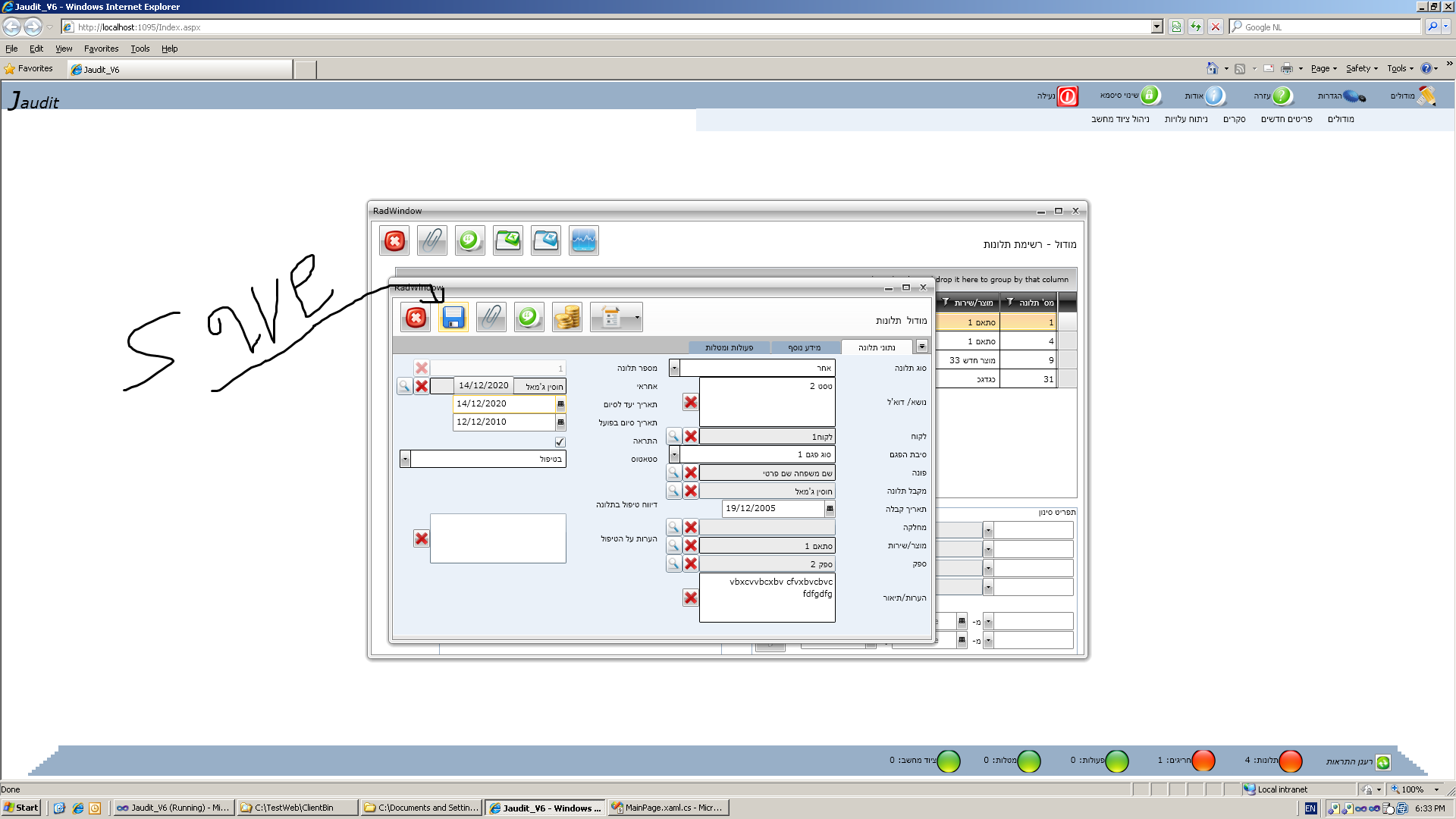Click green padlock שינוי סיסמא icon
Image resolution: width=1456 pixels, height=819 pixels.
tap(1150, 96)
